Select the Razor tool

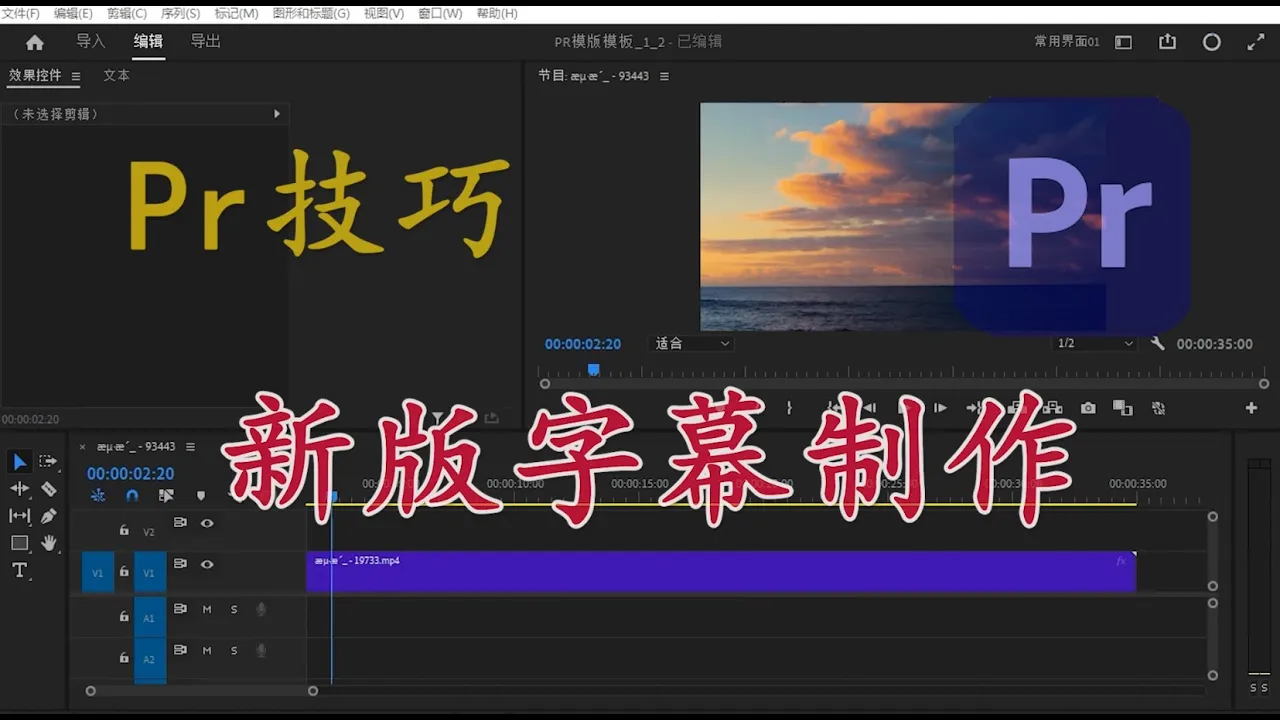[48, 489]
